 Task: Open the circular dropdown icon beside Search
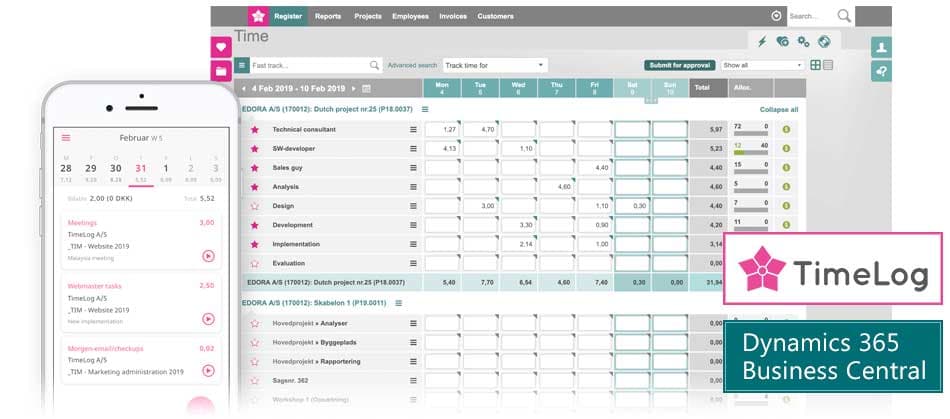tap(777, 16)
